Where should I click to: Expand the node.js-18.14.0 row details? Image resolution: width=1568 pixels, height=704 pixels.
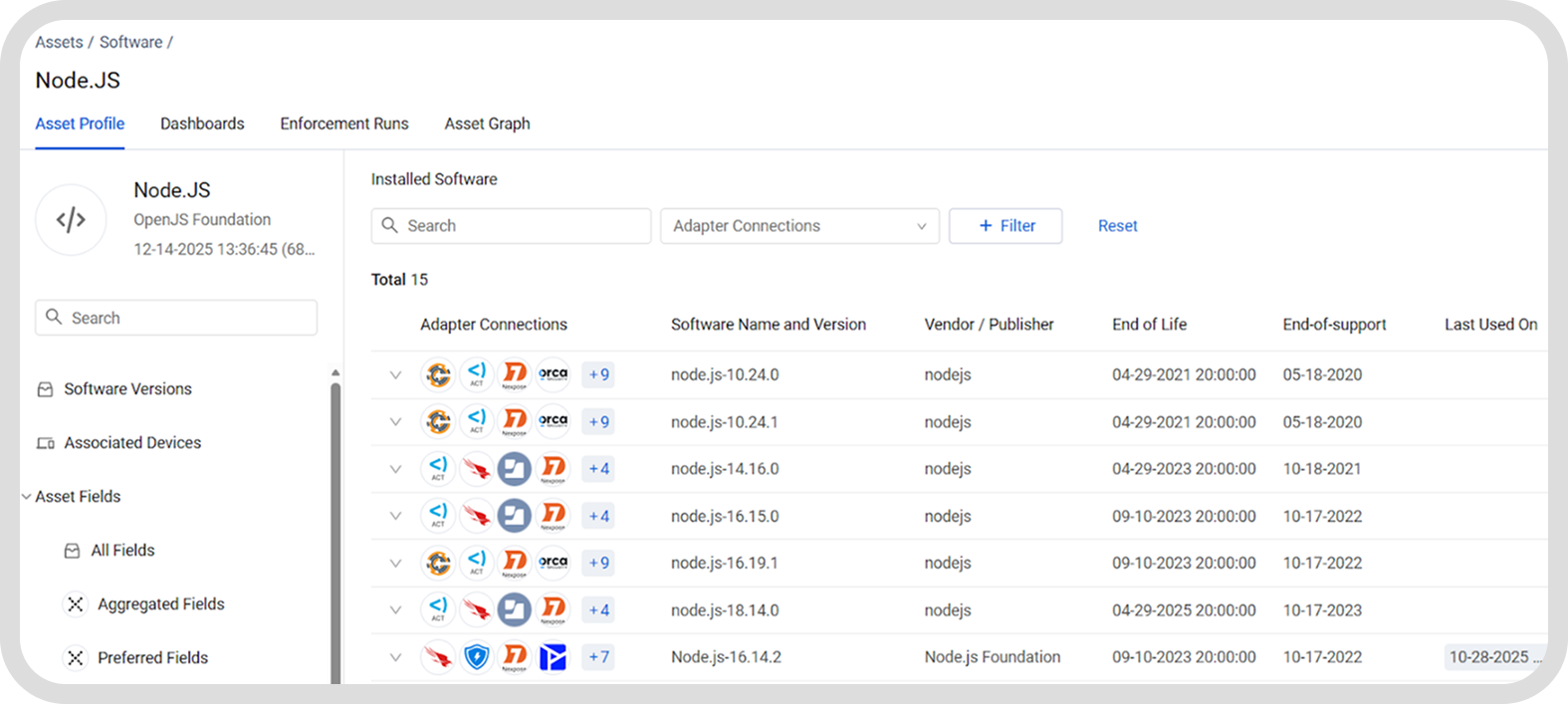395,610
